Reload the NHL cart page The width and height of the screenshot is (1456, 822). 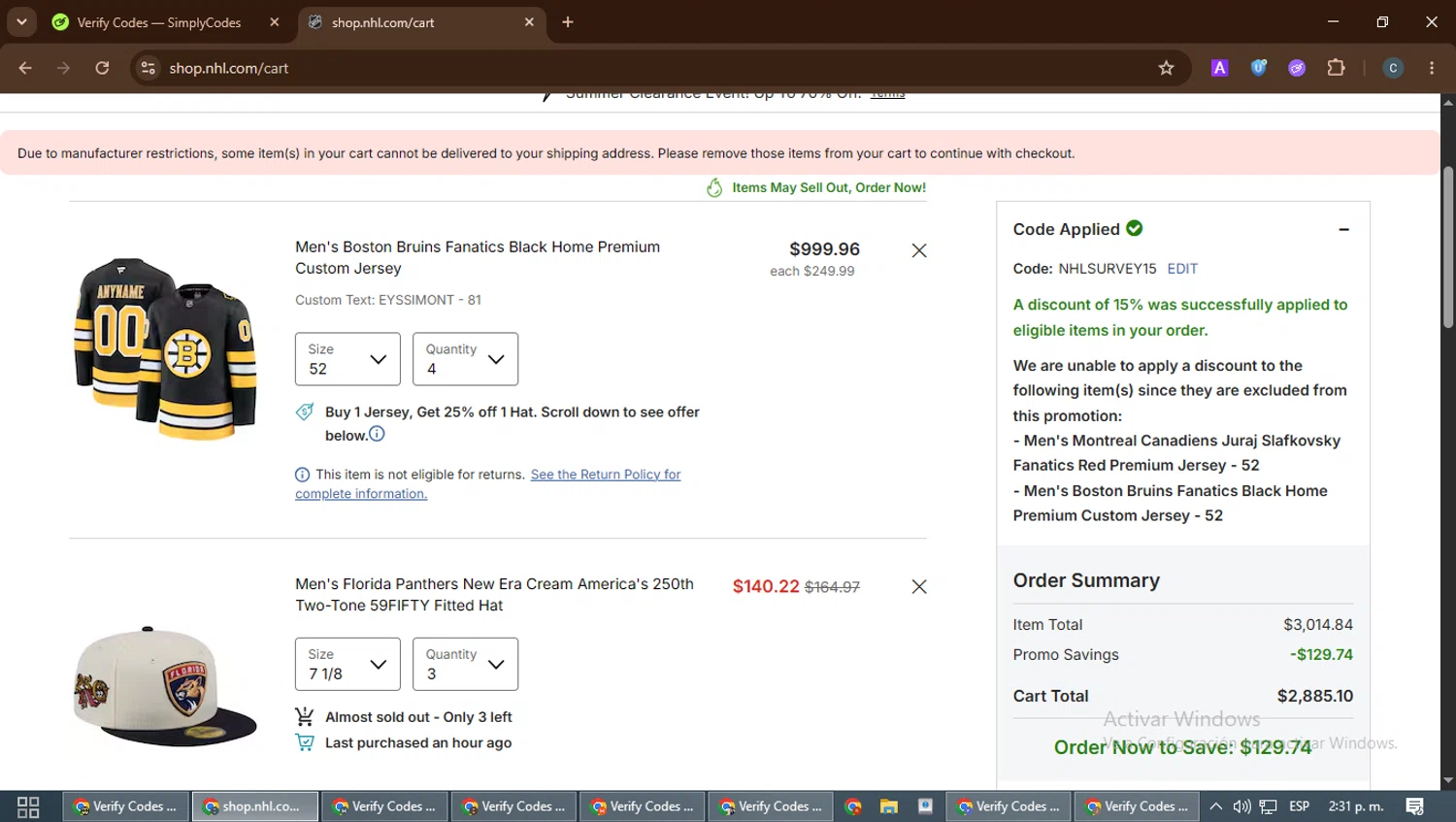[102, 68]
